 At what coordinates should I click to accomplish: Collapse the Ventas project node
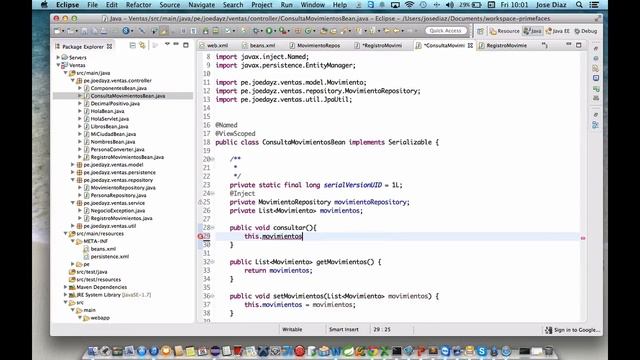coord(58,65)
